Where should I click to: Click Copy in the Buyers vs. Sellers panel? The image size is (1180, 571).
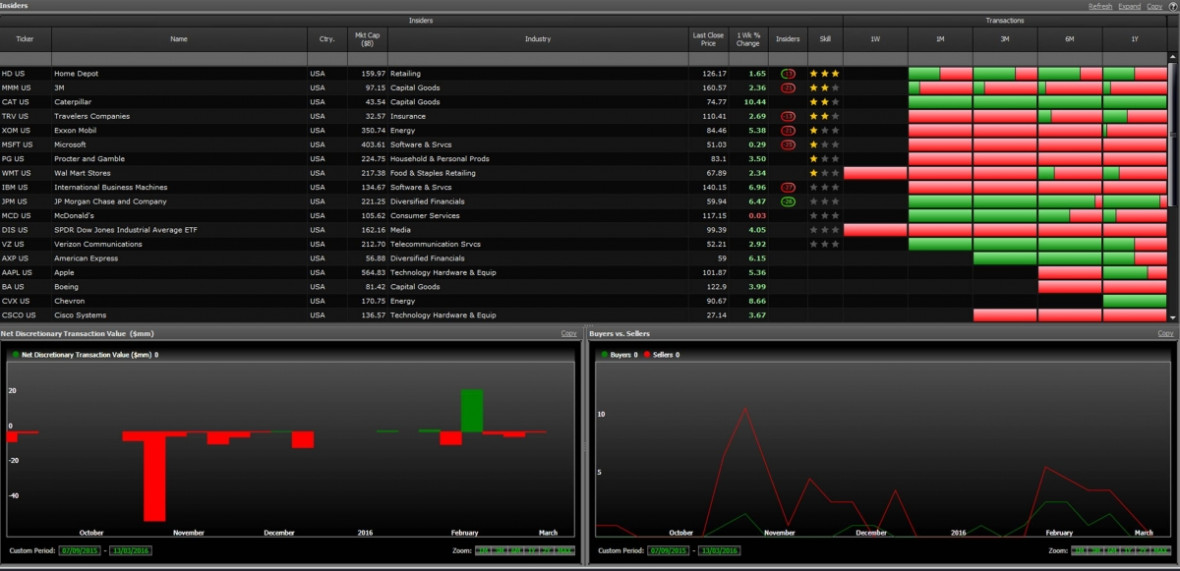click(1165, 333)
